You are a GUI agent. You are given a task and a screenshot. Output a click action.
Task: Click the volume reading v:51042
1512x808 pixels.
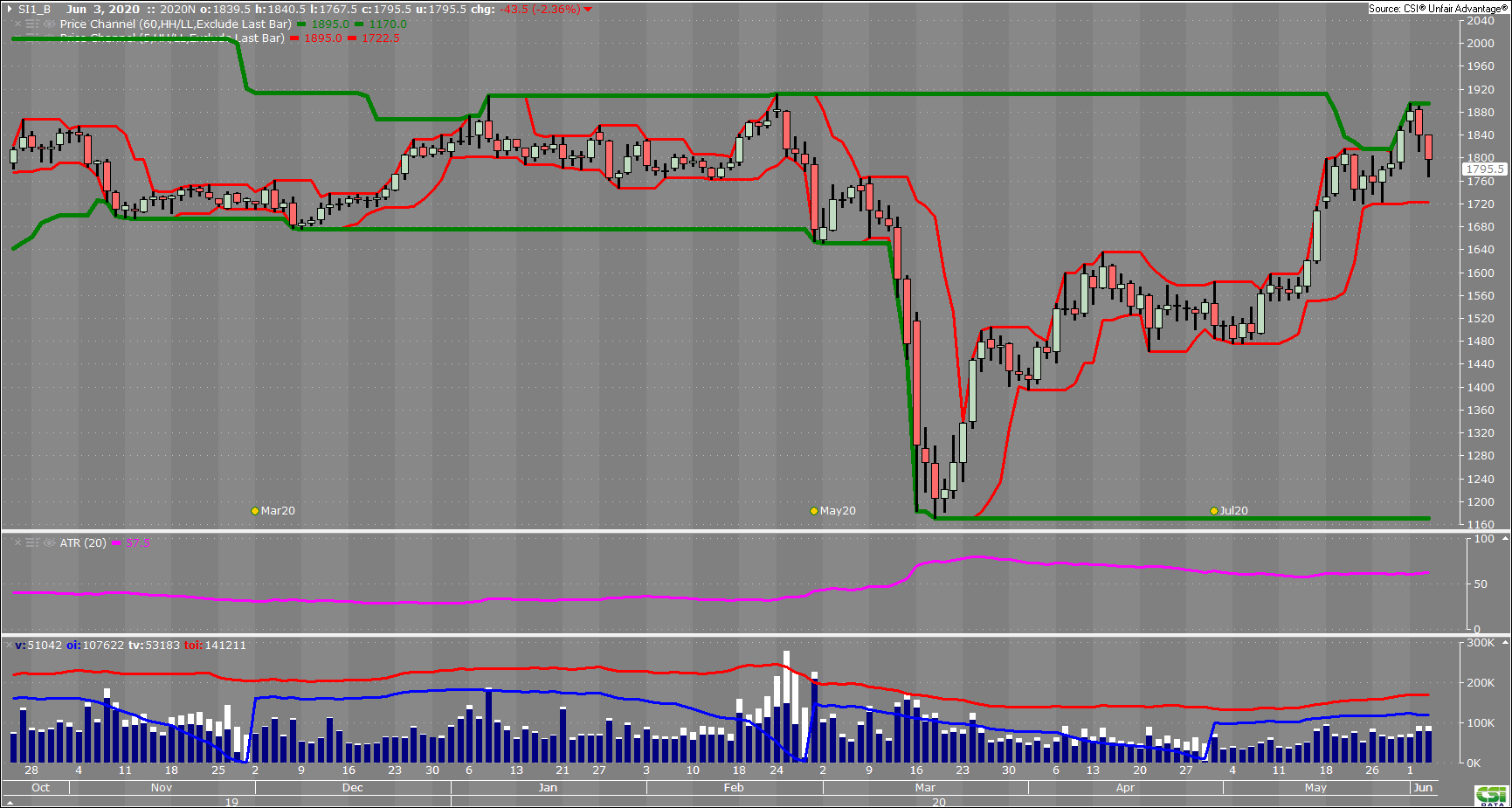(38, 646)
